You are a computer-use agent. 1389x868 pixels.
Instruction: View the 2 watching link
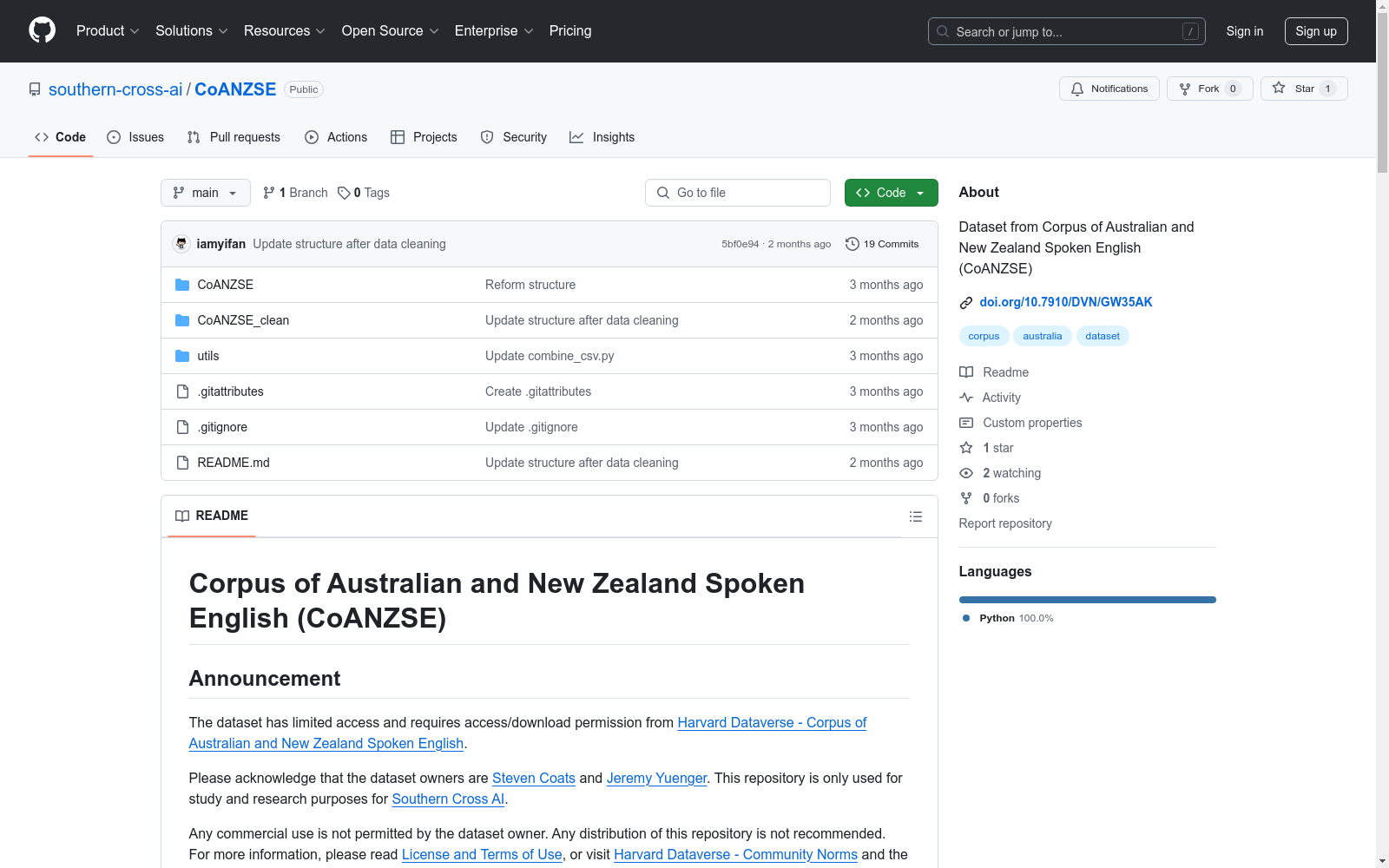coord(1000,473)
